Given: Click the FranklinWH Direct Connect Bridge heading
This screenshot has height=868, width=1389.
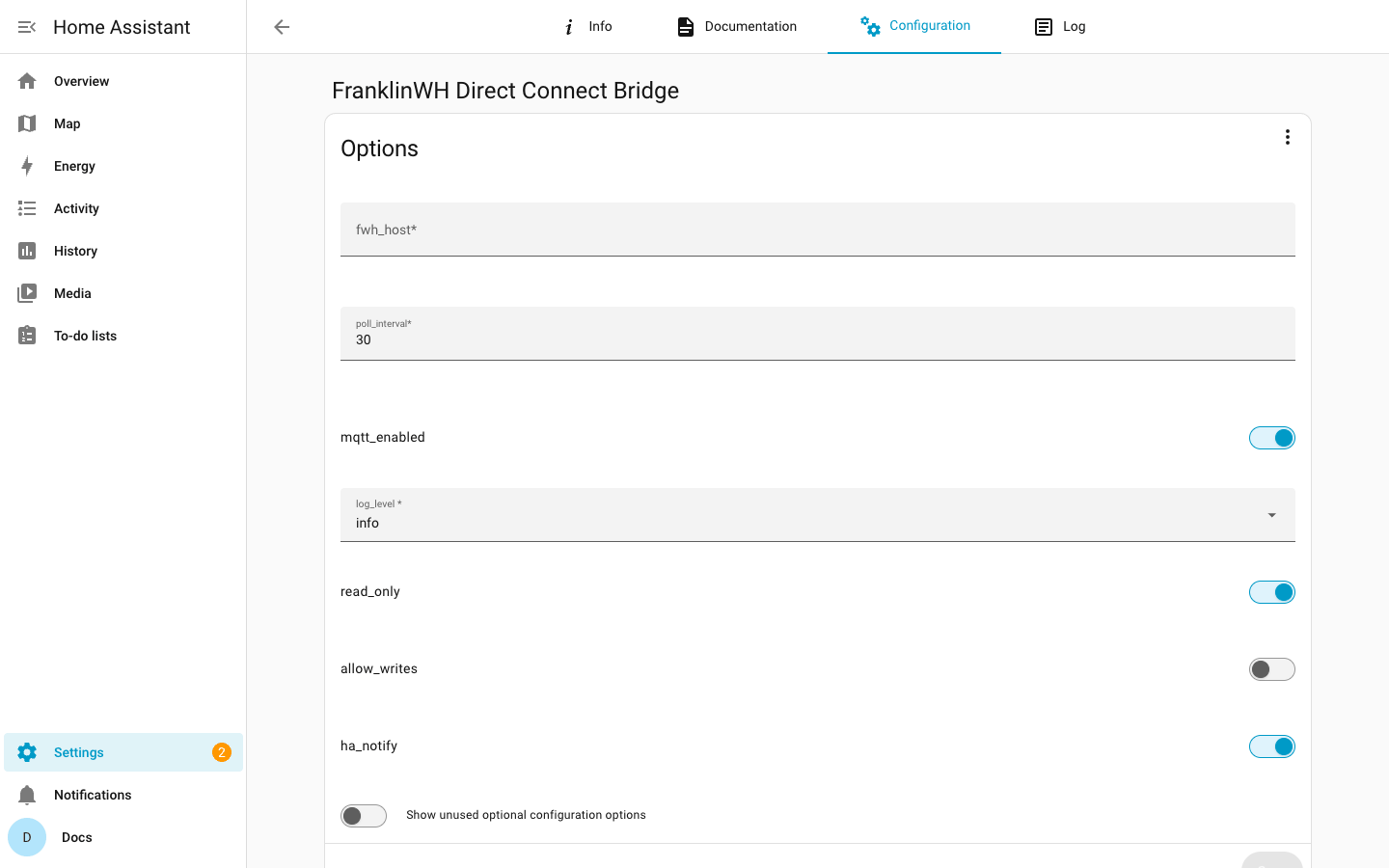Looking at the screenshot, I should coord(505,91).
